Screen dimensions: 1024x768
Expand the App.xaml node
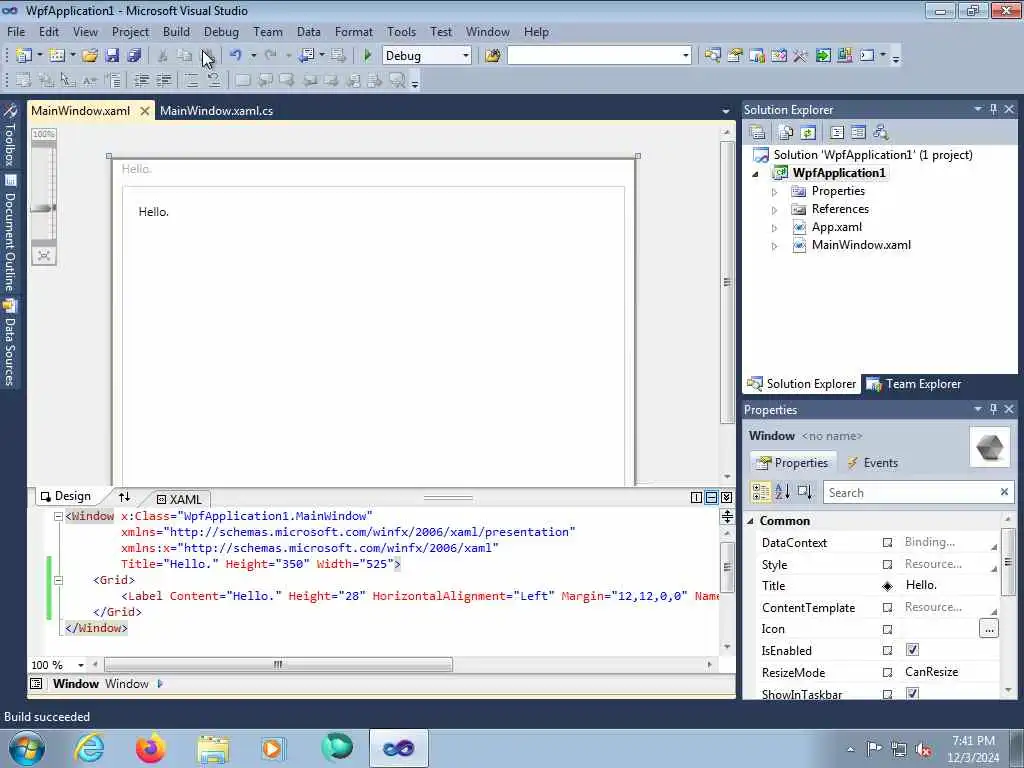775,229
